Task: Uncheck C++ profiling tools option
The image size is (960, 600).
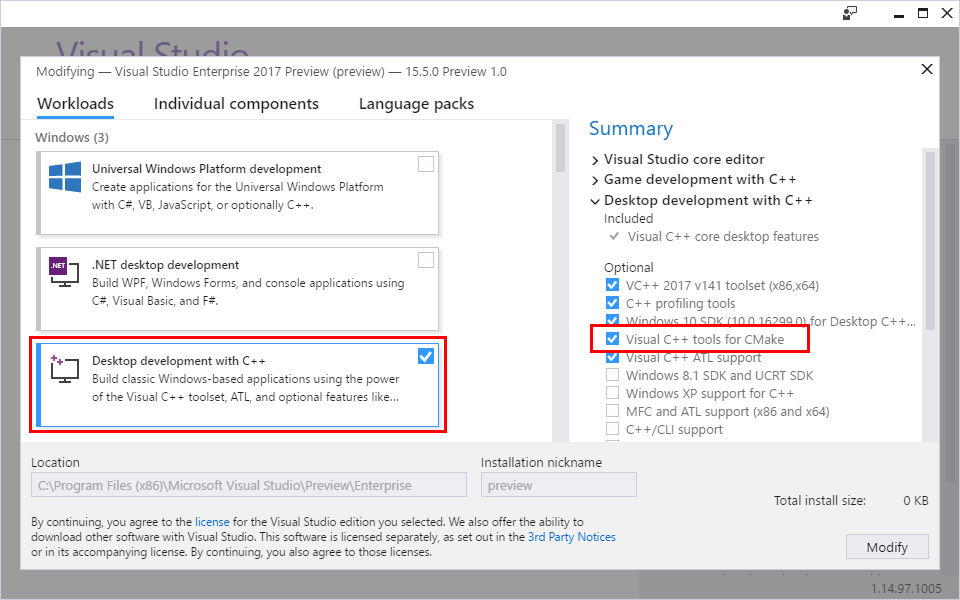Action: 612,303
